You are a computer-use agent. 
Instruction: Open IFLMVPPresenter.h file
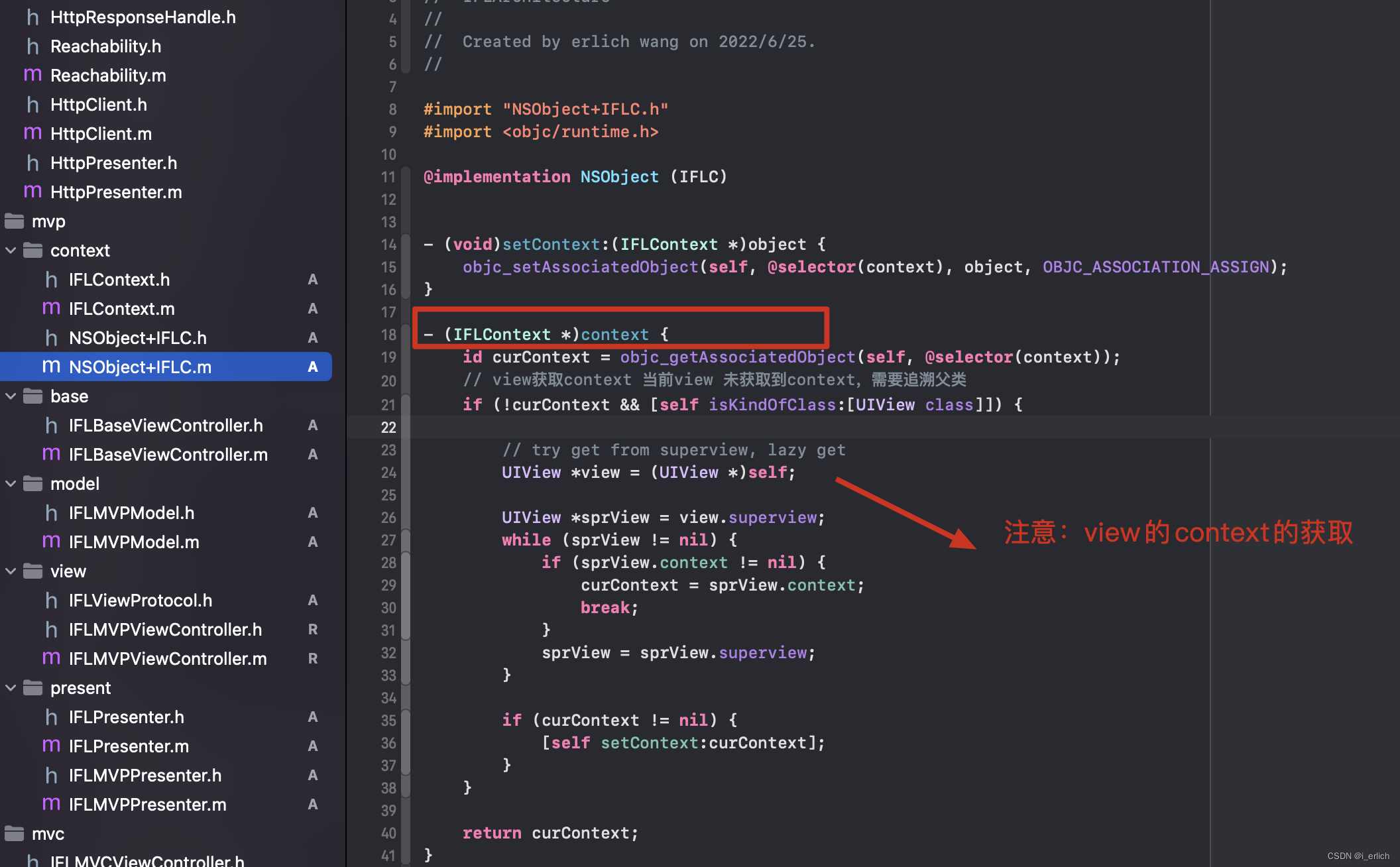pyautogui.click(x=145, y=775)
